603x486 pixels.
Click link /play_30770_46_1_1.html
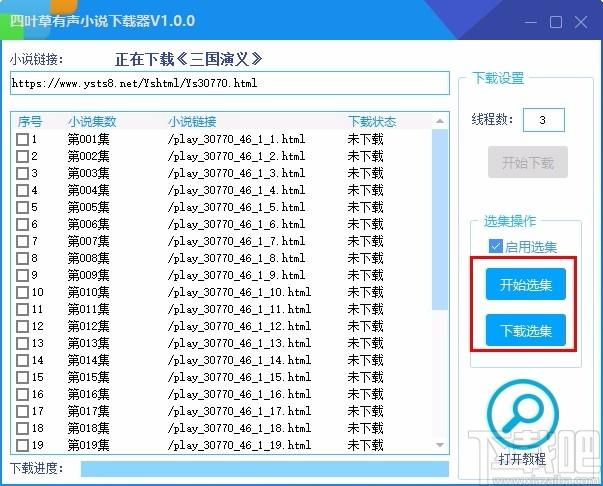pyautogui.click(x=237, y=139)
